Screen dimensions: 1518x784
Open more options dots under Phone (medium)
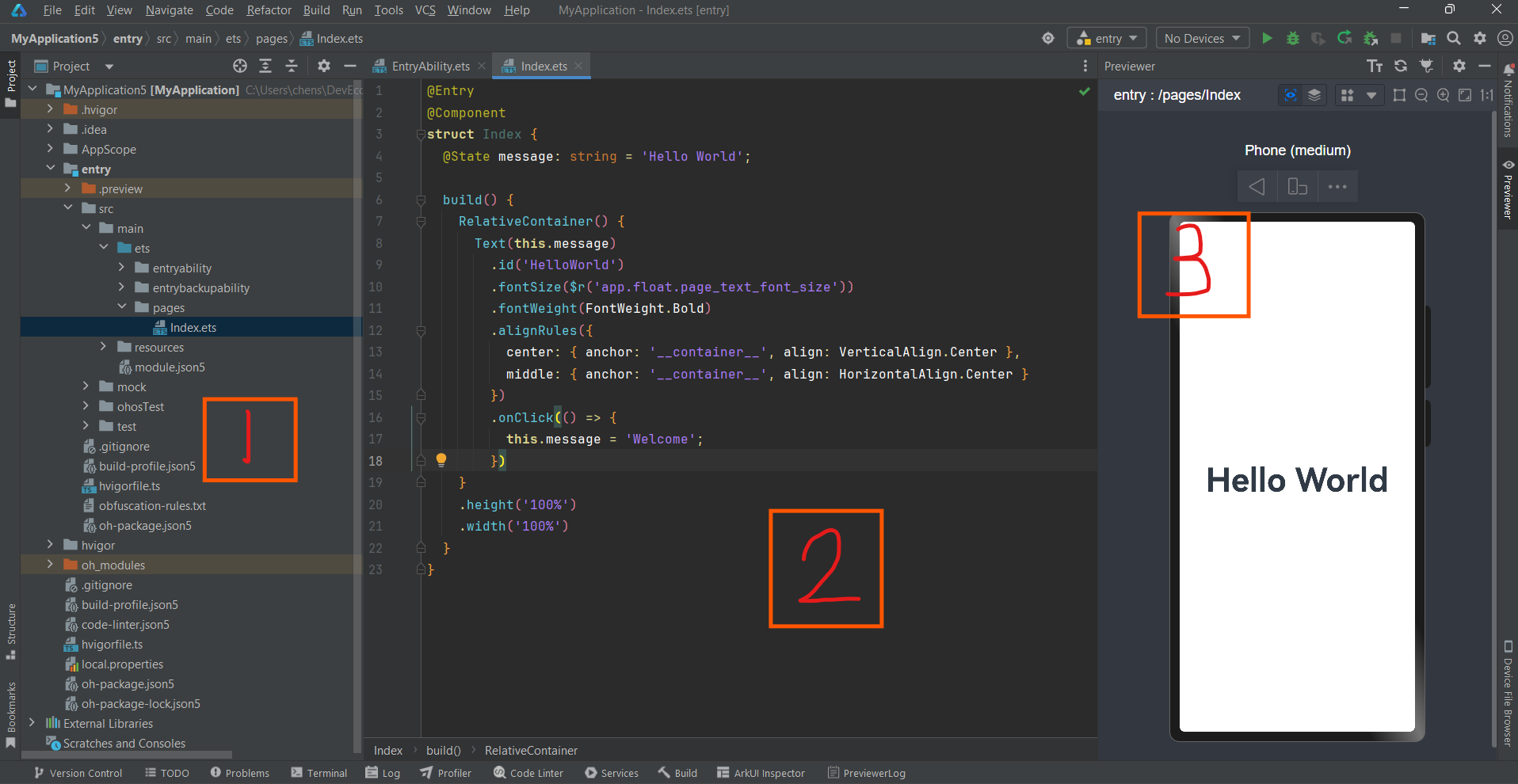click(1337, 187)
